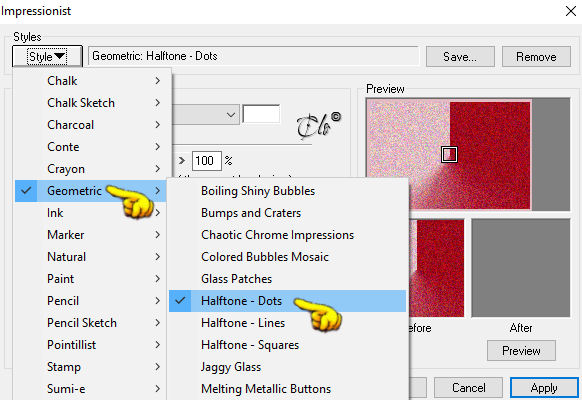This screenshot has width=582, height=400.
Task: Open the partially hidden combo box arrow
Action: pyautogui.click(x=231, y=115)
